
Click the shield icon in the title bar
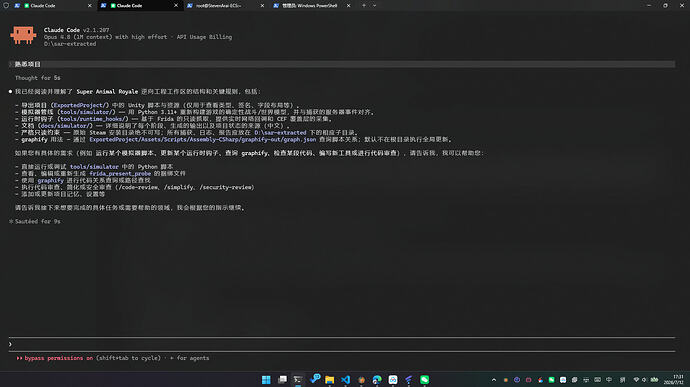point(6,6)
